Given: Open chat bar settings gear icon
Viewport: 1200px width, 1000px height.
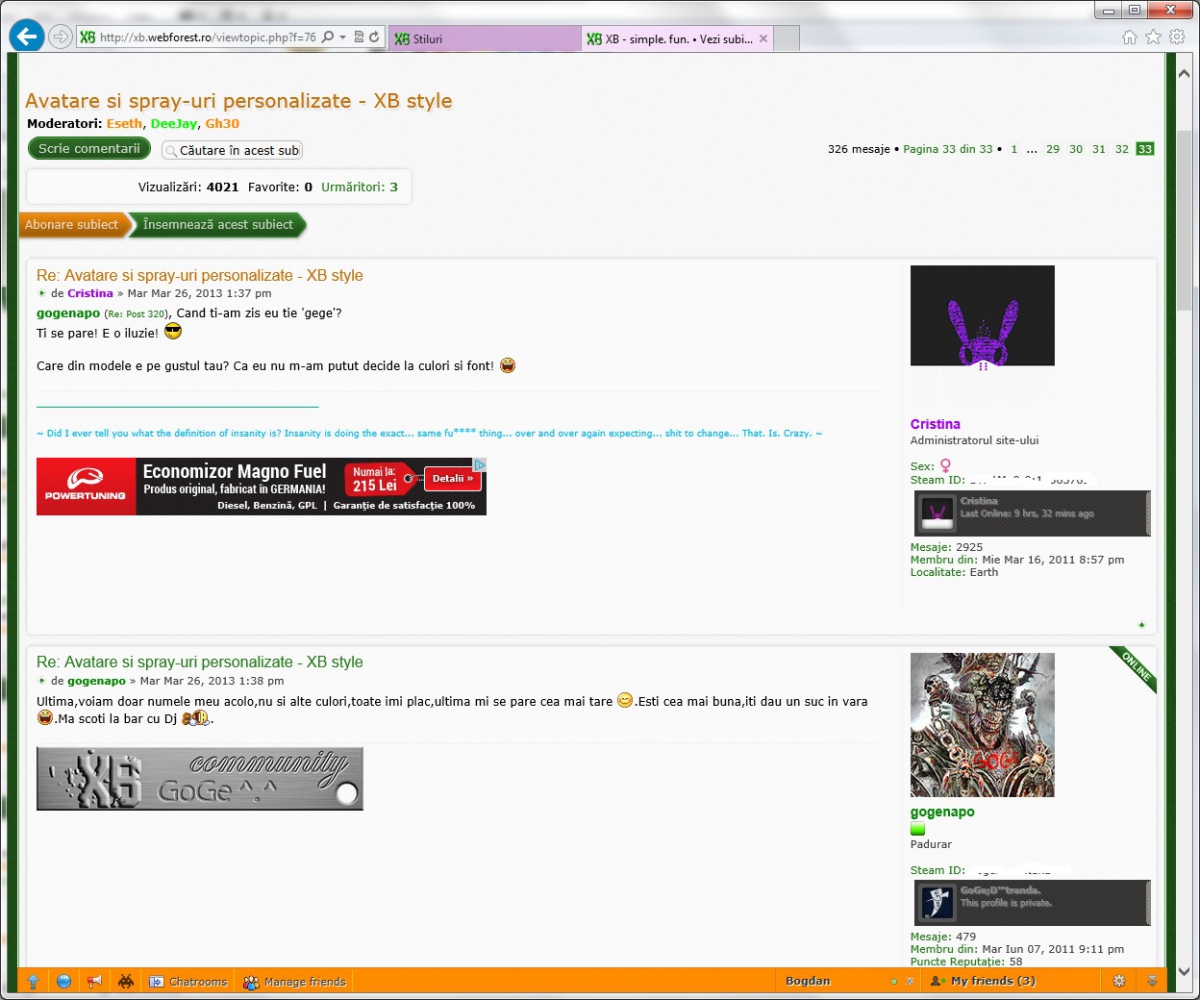Looking at the screenshot, I should 1119,982.
